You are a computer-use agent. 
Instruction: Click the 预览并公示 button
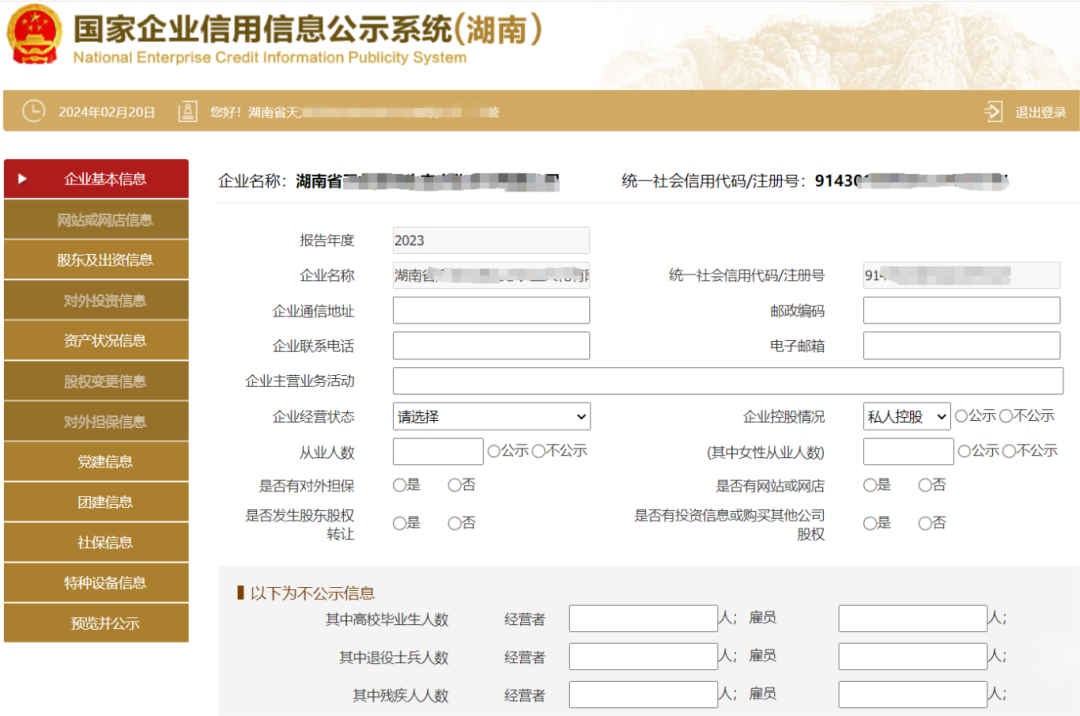pos(96,623)
